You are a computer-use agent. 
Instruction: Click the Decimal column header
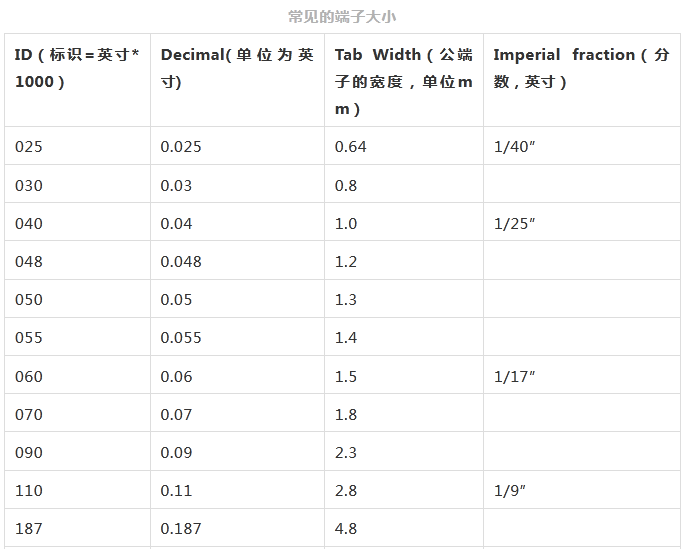click(x=237, y=68)
